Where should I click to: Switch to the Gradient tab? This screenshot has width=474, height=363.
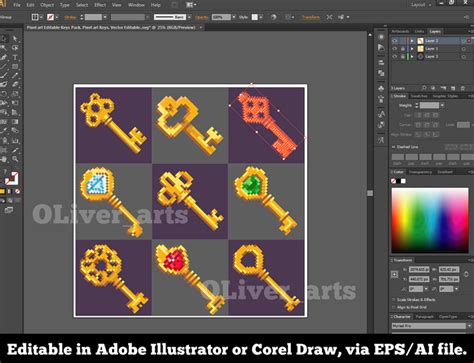click(x=445, y=172)
